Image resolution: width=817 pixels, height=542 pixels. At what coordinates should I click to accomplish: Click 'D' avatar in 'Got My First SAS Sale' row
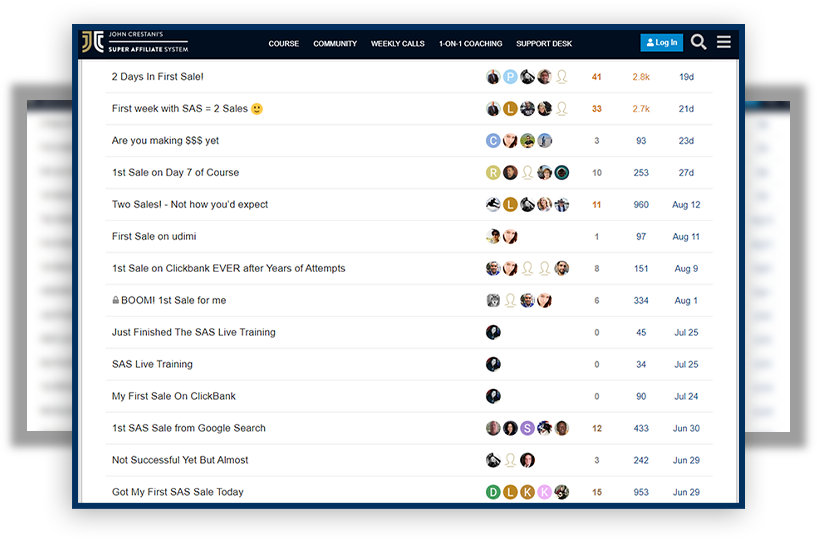(x=493, y=492)
